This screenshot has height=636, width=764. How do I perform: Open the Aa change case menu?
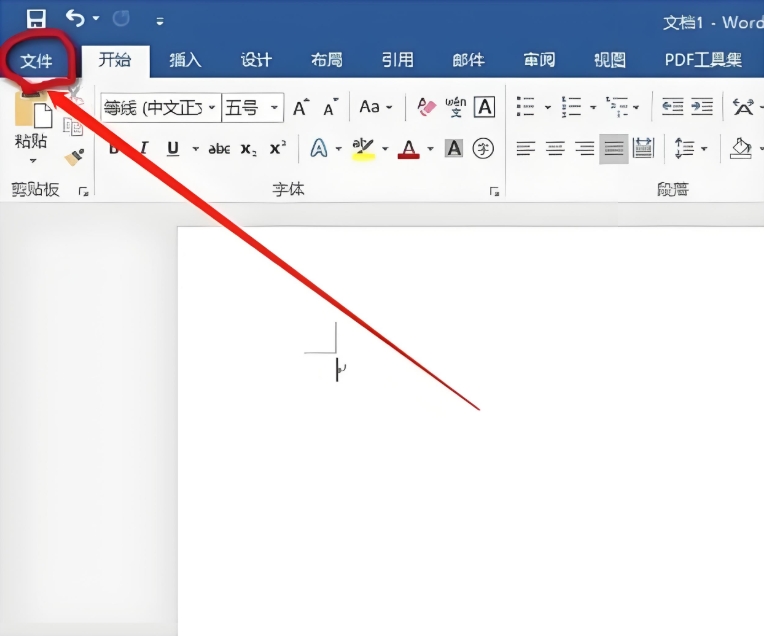point(375,107)
